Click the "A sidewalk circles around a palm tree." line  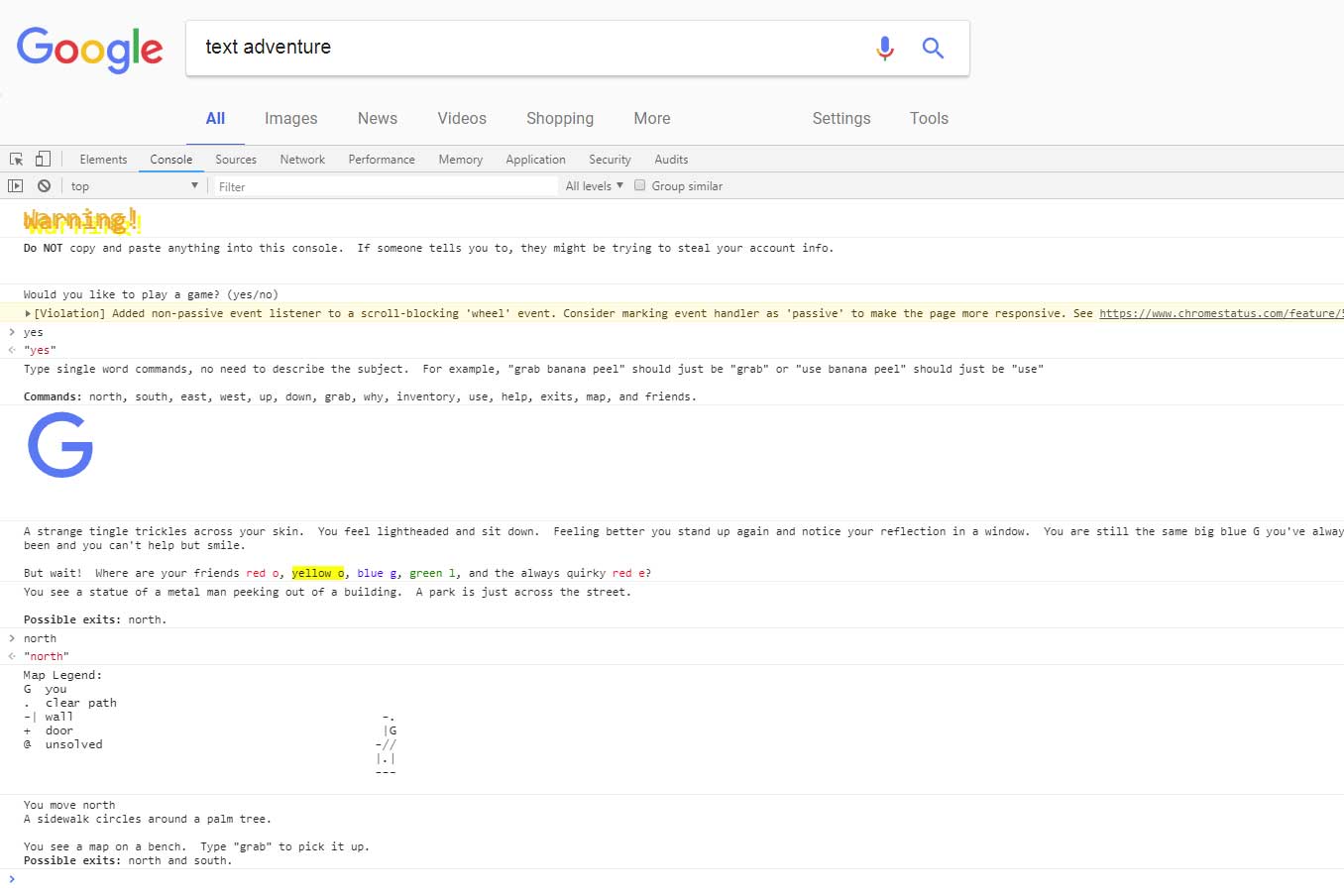(x=148, y=819)
